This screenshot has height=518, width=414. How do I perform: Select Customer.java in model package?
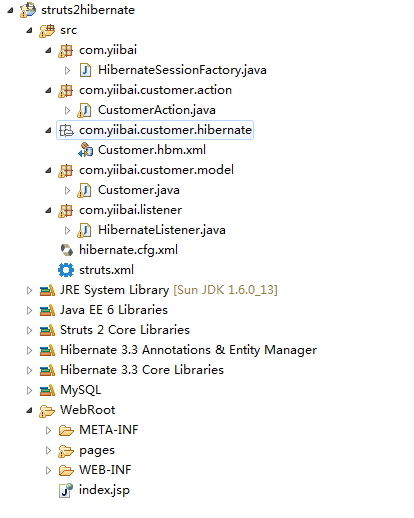139,190
